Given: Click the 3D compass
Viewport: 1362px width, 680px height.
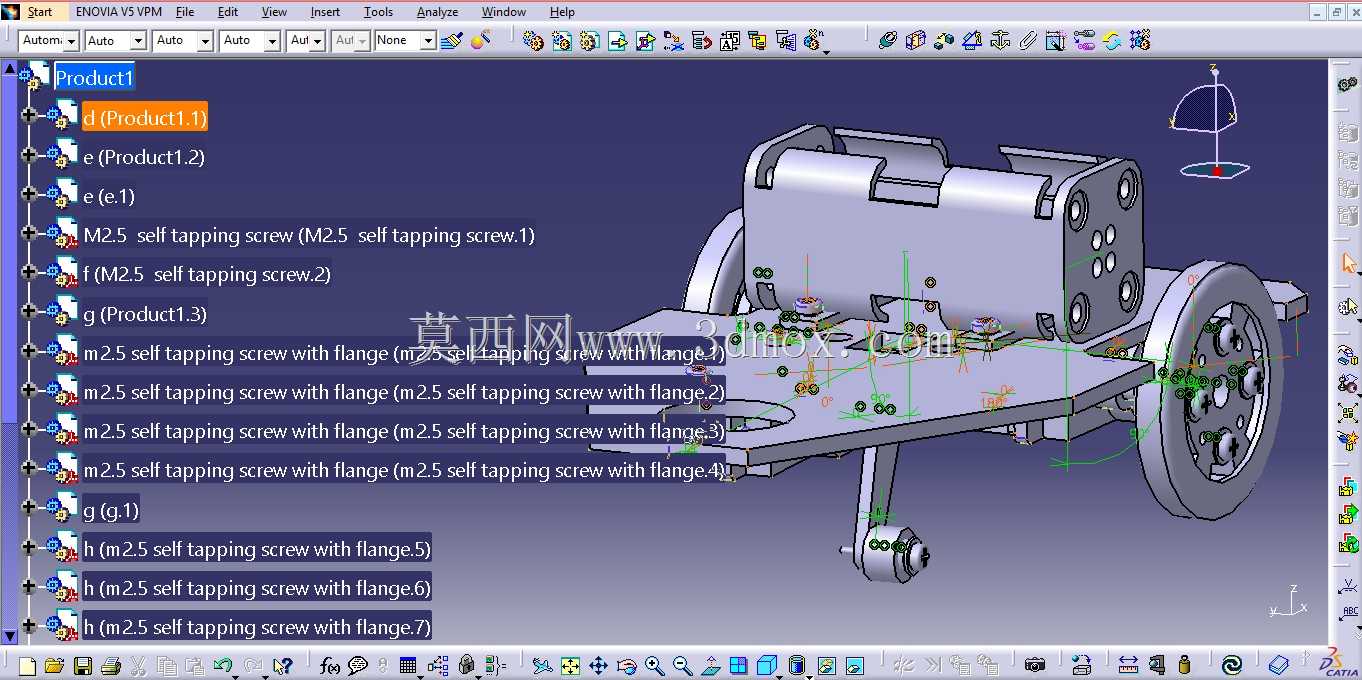Looking at the screenshot, I should coord(1211,123).
